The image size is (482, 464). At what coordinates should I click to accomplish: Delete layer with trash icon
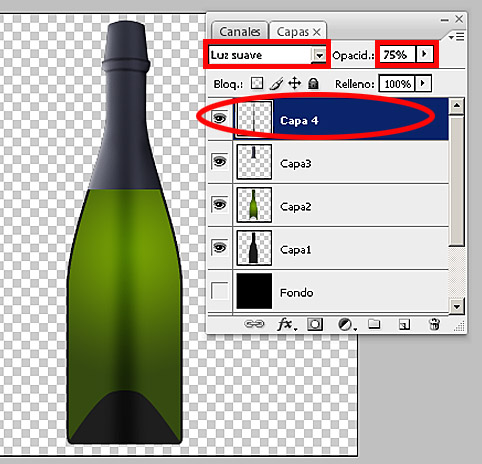pyautogui.click(x=434, y=324)
